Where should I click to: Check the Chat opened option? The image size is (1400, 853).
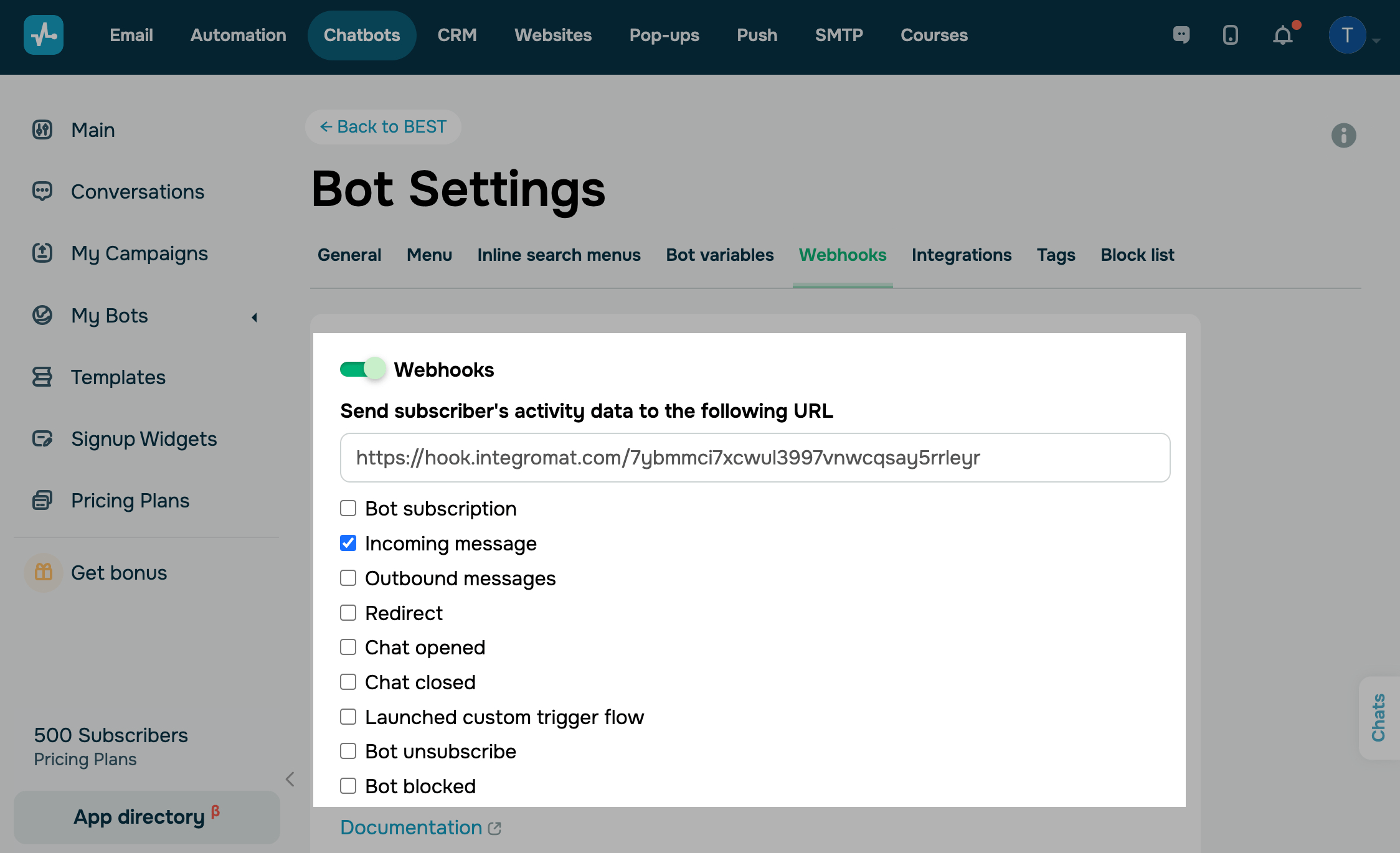tap(348, 647)
